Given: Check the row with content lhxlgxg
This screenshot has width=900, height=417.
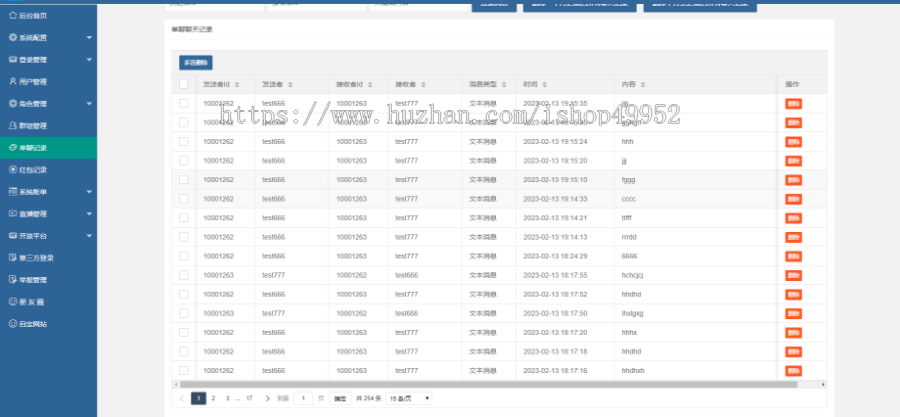Looking at the screenshot, I should (184, 313).
